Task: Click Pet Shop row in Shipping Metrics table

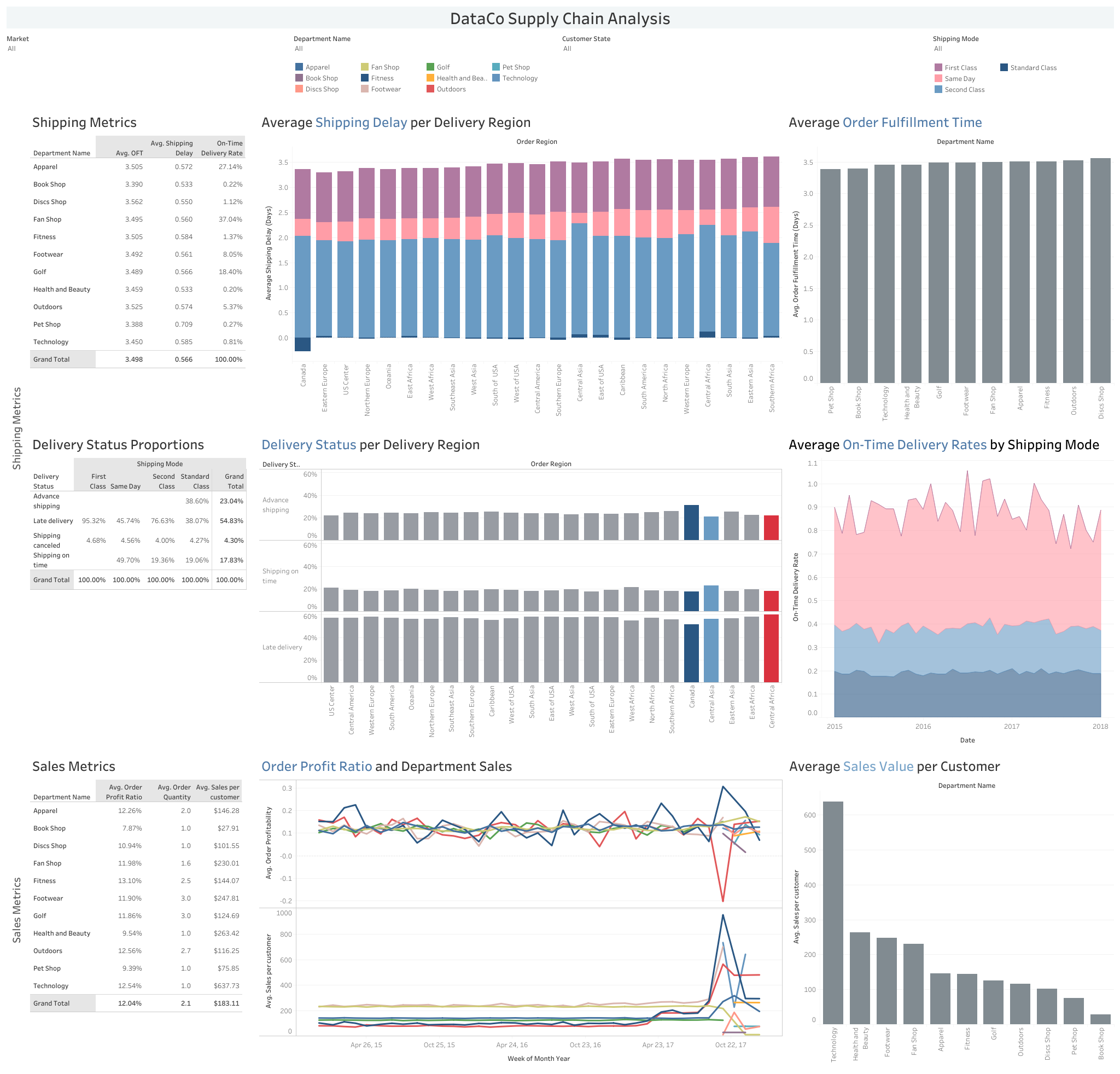Action: pyautogui.click(x=138, y=324)
